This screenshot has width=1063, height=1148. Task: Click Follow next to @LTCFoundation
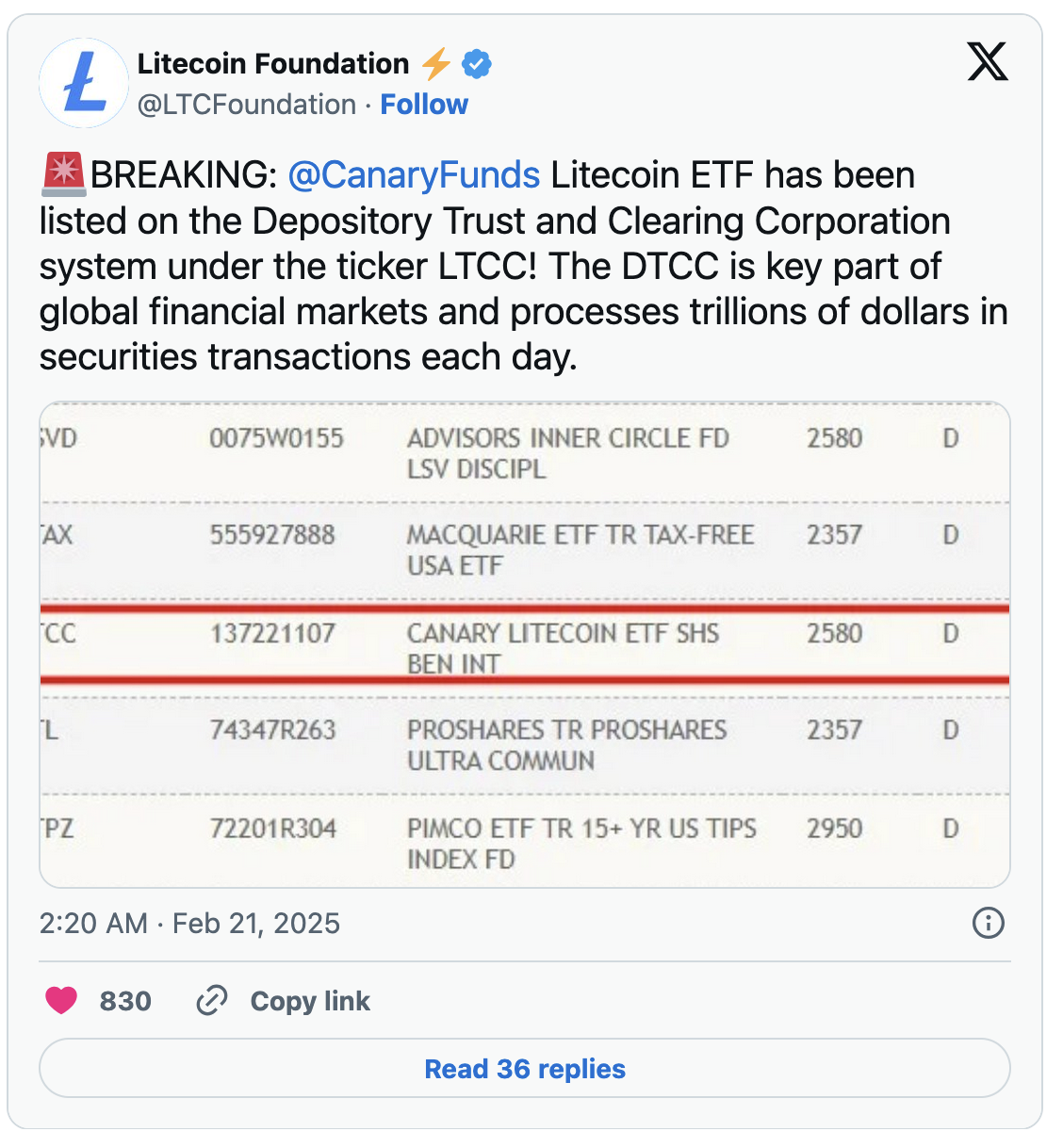click(424, 104)
